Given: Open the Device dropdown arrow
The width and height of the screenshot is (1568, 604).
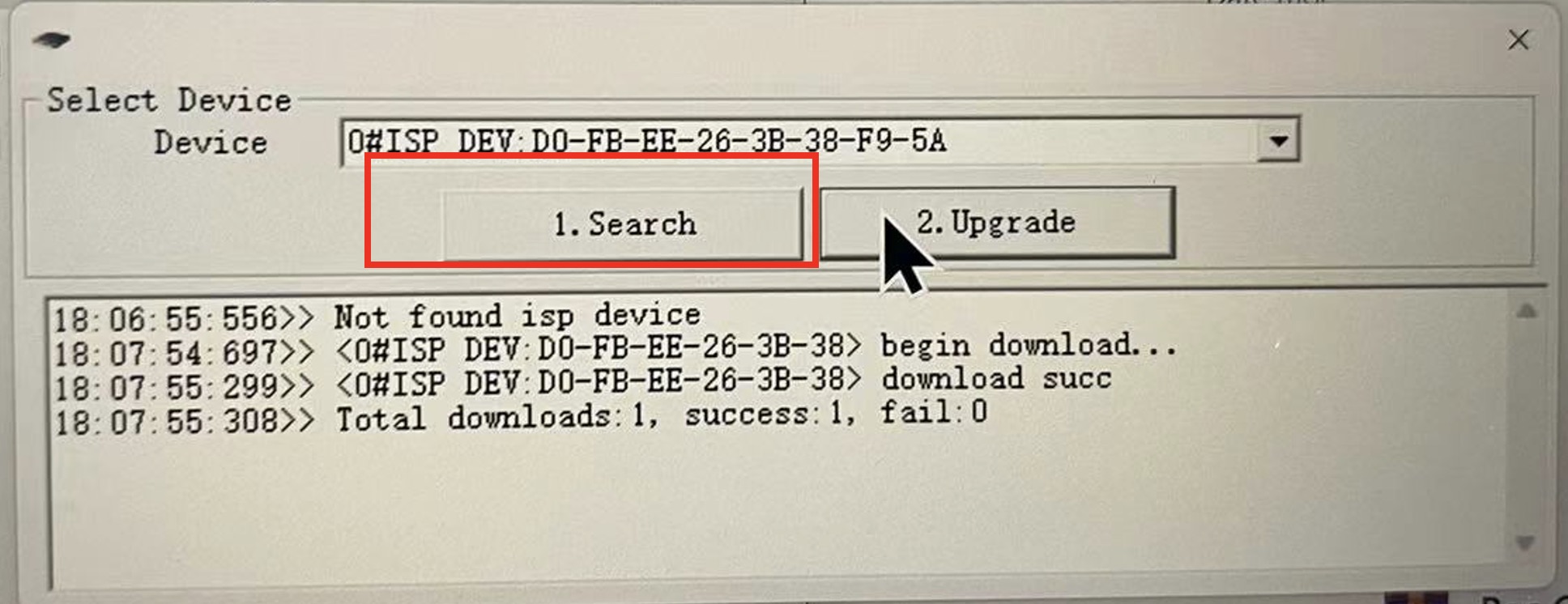Looking at the screenshot, I should pyautogui.click(x=1278, y=141).
